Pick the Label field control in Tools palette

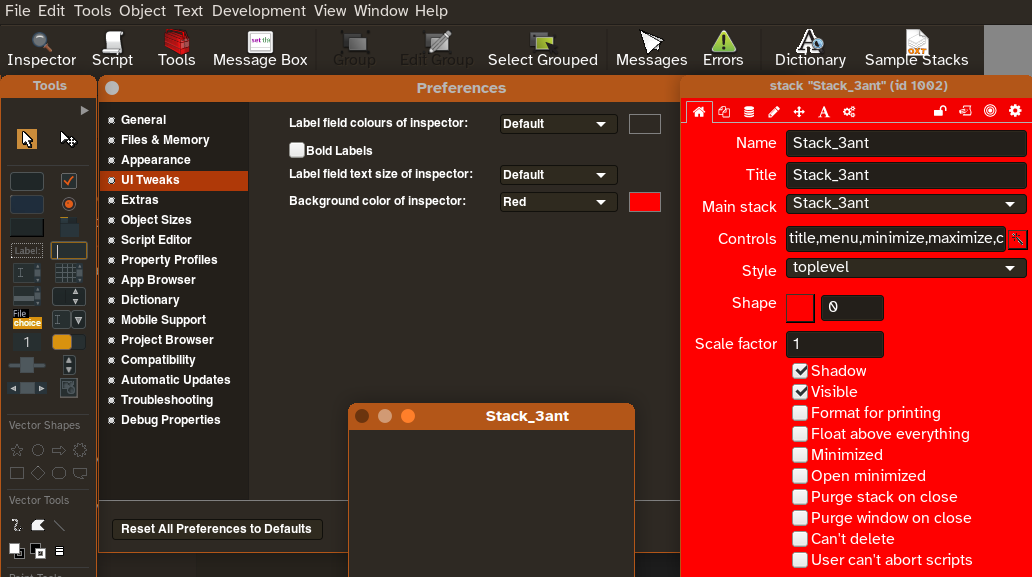(27, 251)
